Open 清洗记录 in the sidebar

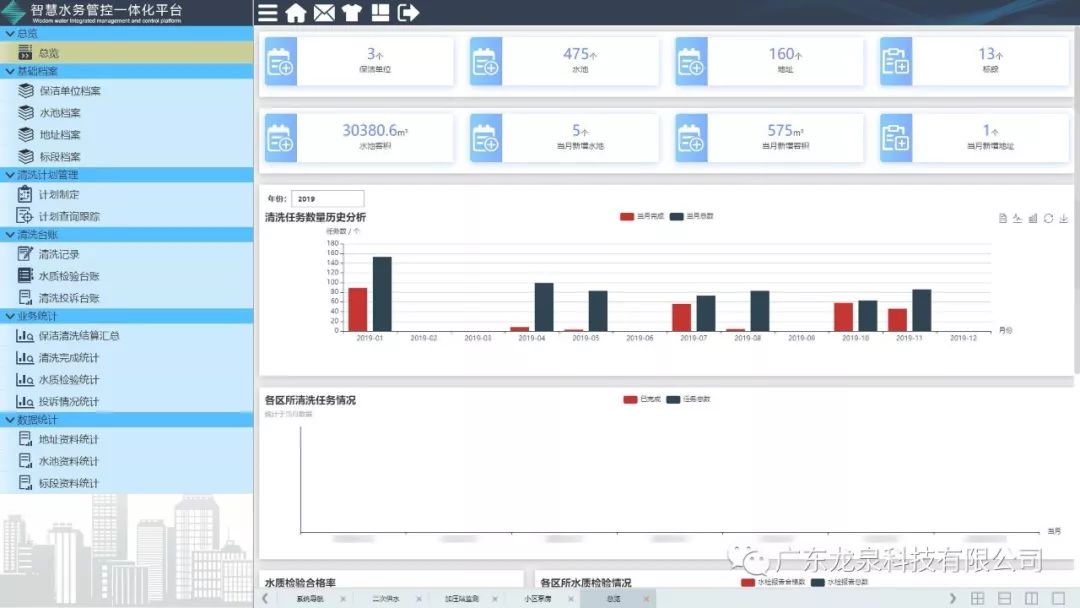click(58, 254)
